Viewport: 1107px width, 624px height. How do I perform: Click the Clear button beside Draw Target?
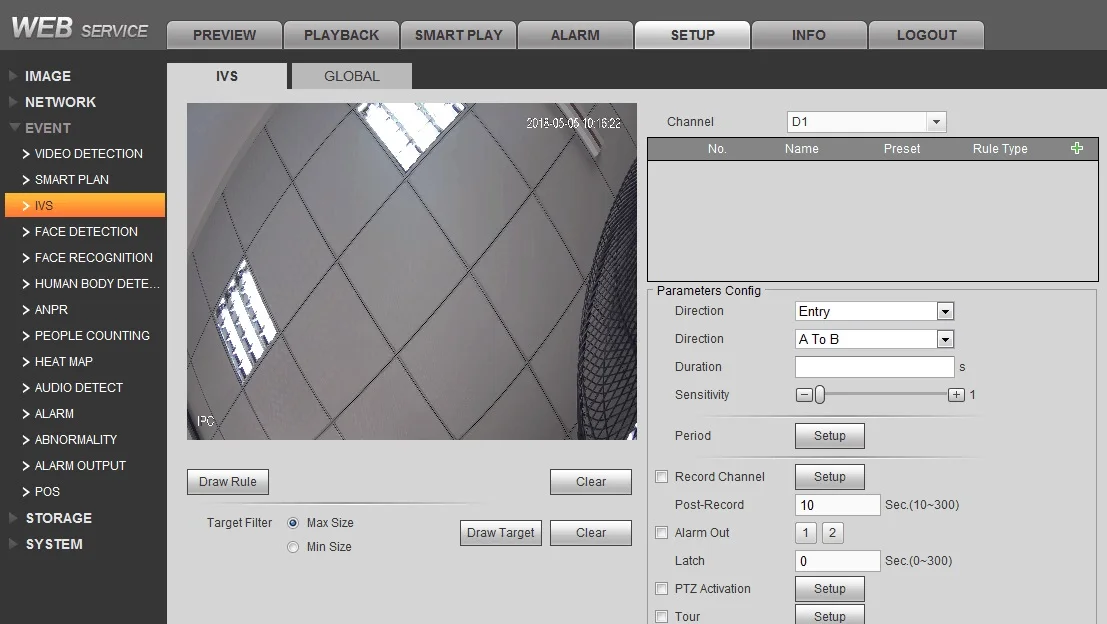point(591,533)
